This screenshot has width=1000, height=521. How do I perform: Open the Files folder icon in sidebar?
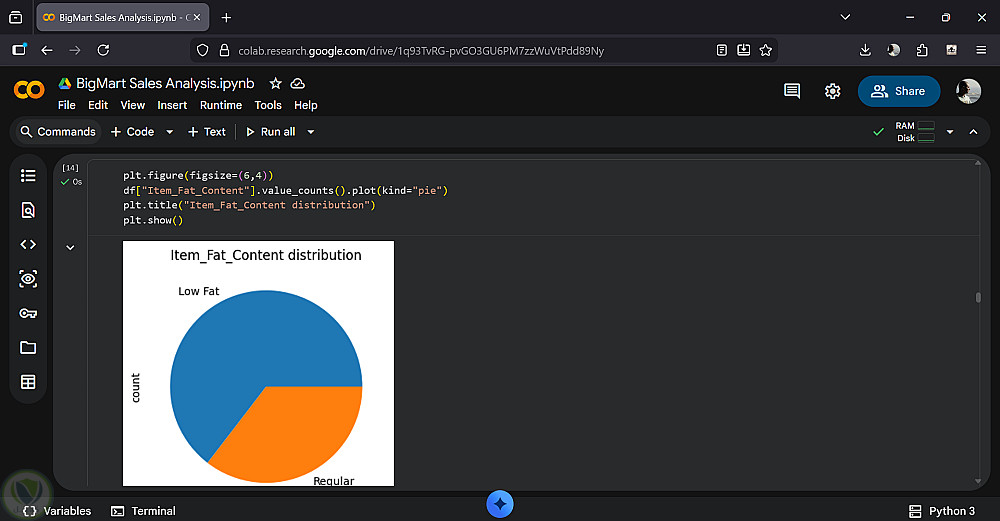[x=28, y=348]
